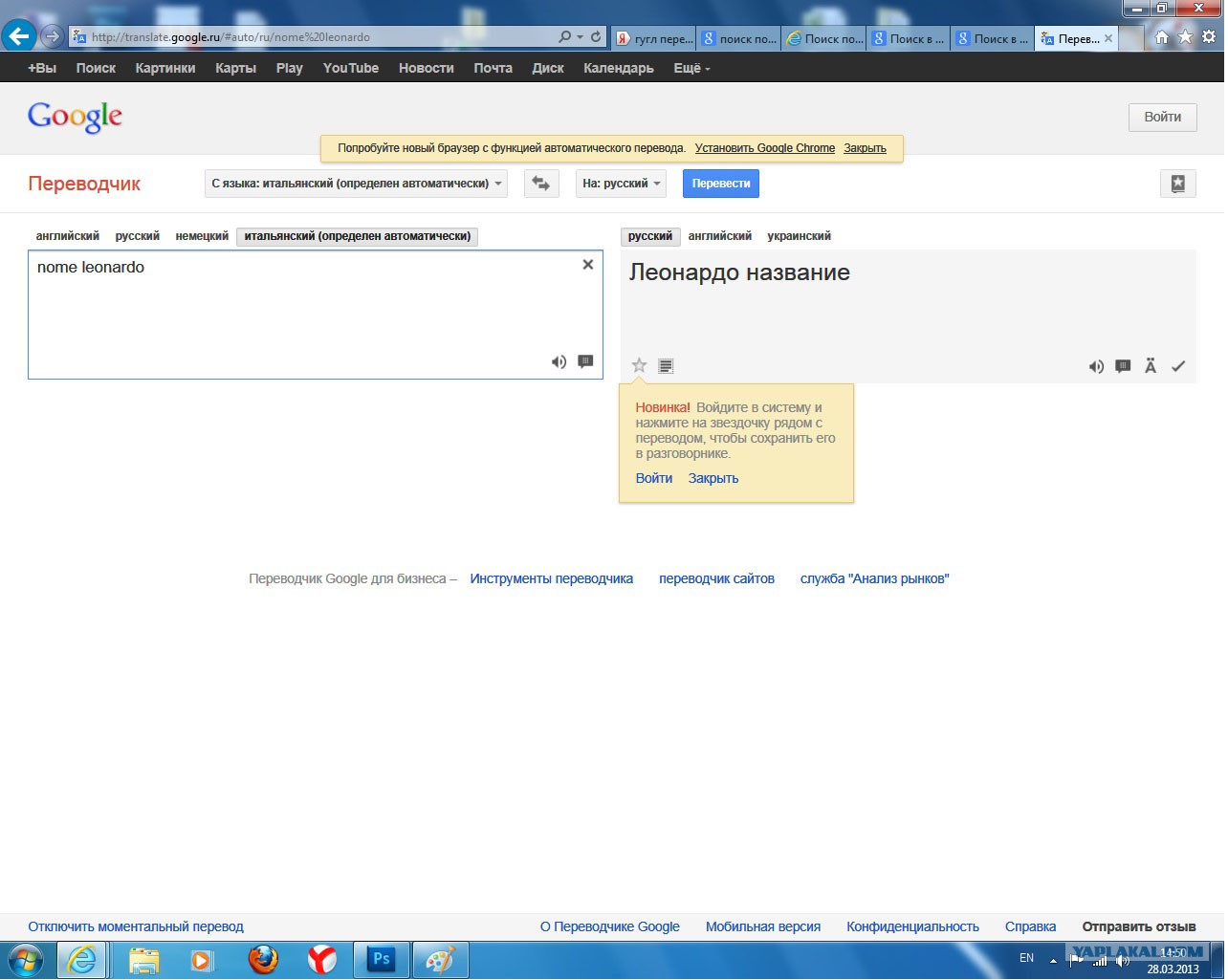Click the browser forward arrow button
The height and width of the screenshot is (980, 1228).
coord(52,36)
